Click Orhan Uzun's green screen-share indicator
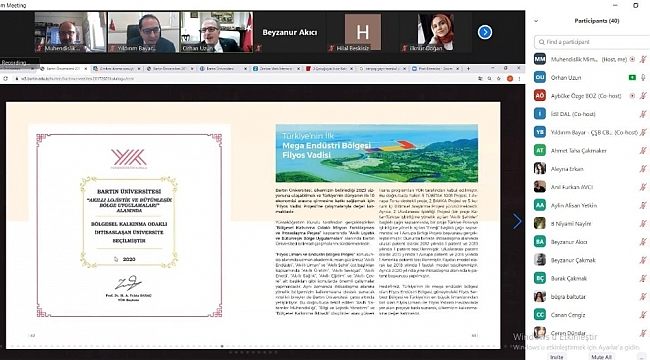Screen dimensions: 650x360 click(x=632, y=78)
